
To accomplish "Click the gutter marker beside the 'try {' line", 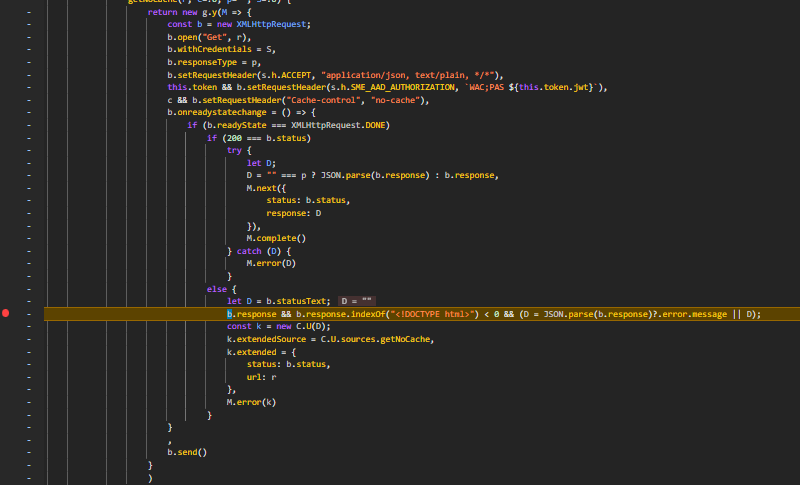I will 29,150.
